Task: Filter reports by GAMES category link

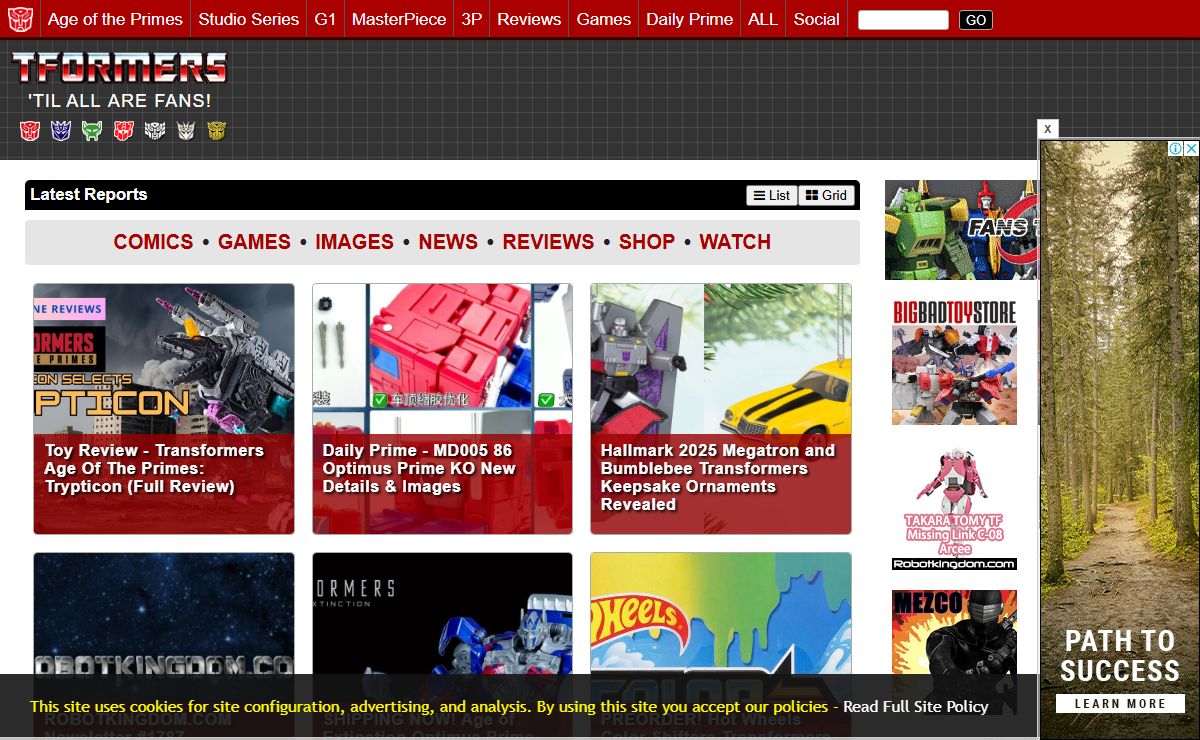Action: tap(254, 242)
